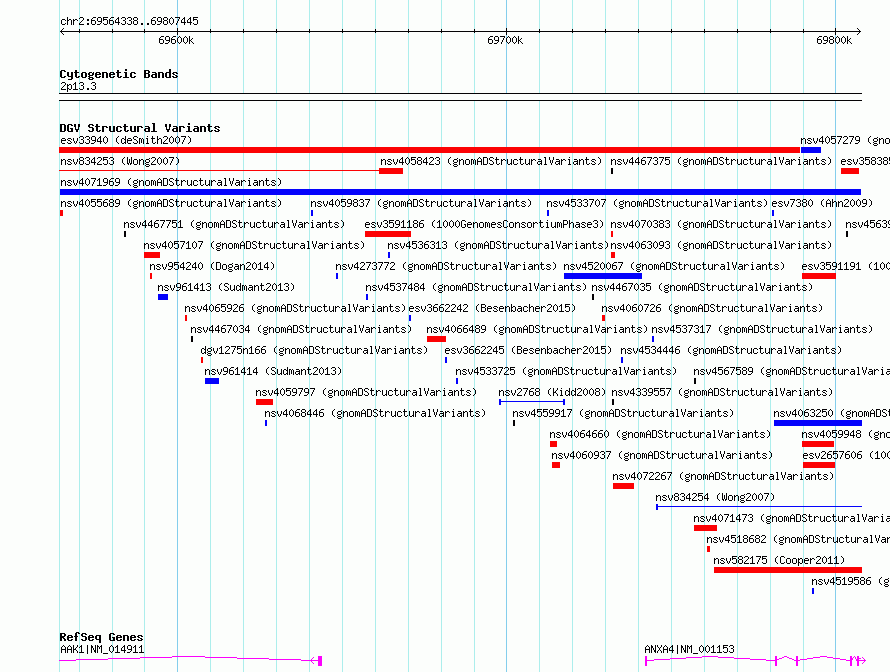This screenshot has height=672, width=890.
Task: Click the esv3662242 (Besenbacher2015) label
Action: 492,308
